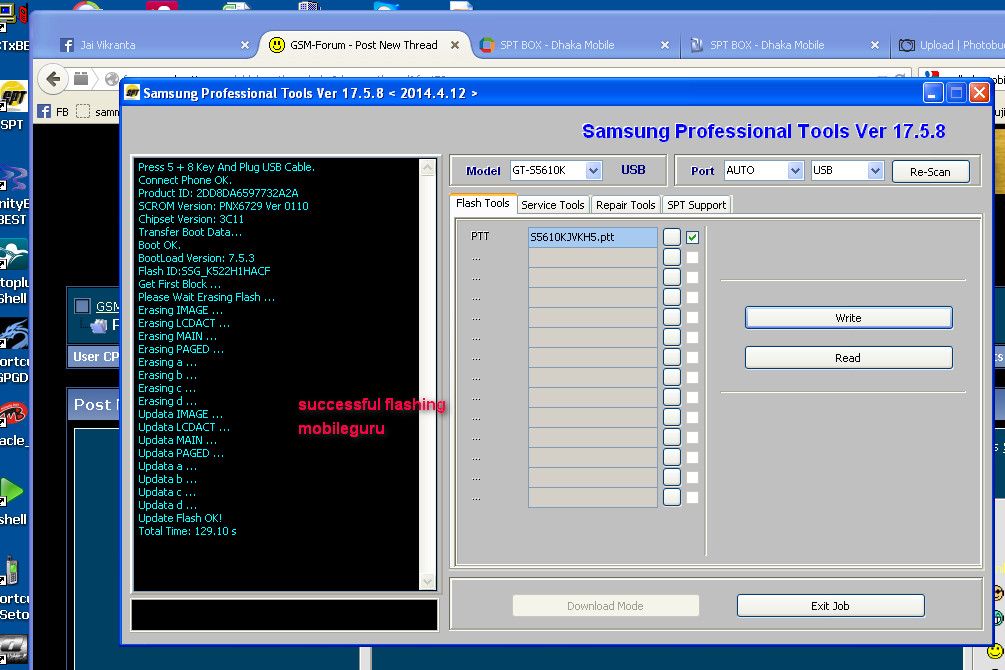The image size is (1005, 670).
Task: Switch to the SPT Support tab
Action: point(697,205)
